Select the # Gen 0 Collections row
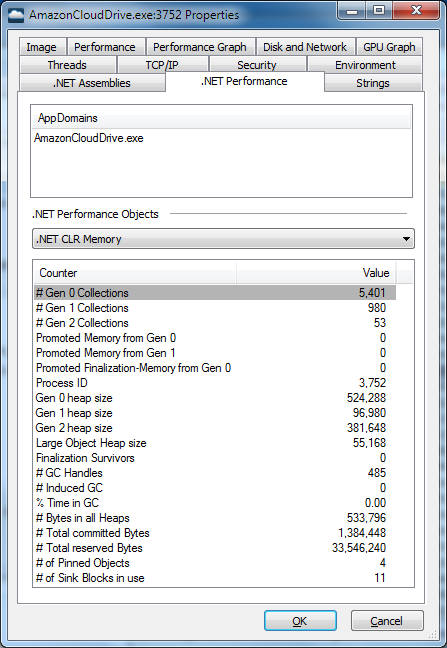 pyautogui.click(x=215, y=293)
